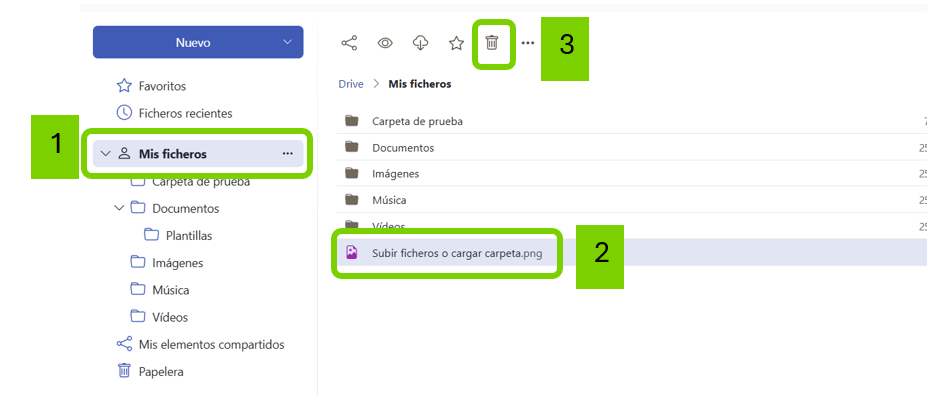Collapse the Mis ficheros tree chevron
927x395 pixels.
pos(105,154)
